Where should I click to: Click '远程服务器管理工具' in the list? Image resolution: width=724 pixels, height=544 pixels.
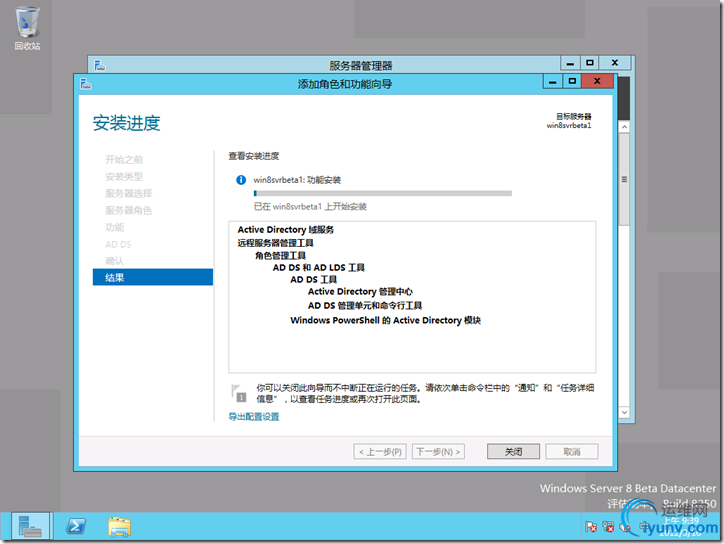tap(276, 243)
